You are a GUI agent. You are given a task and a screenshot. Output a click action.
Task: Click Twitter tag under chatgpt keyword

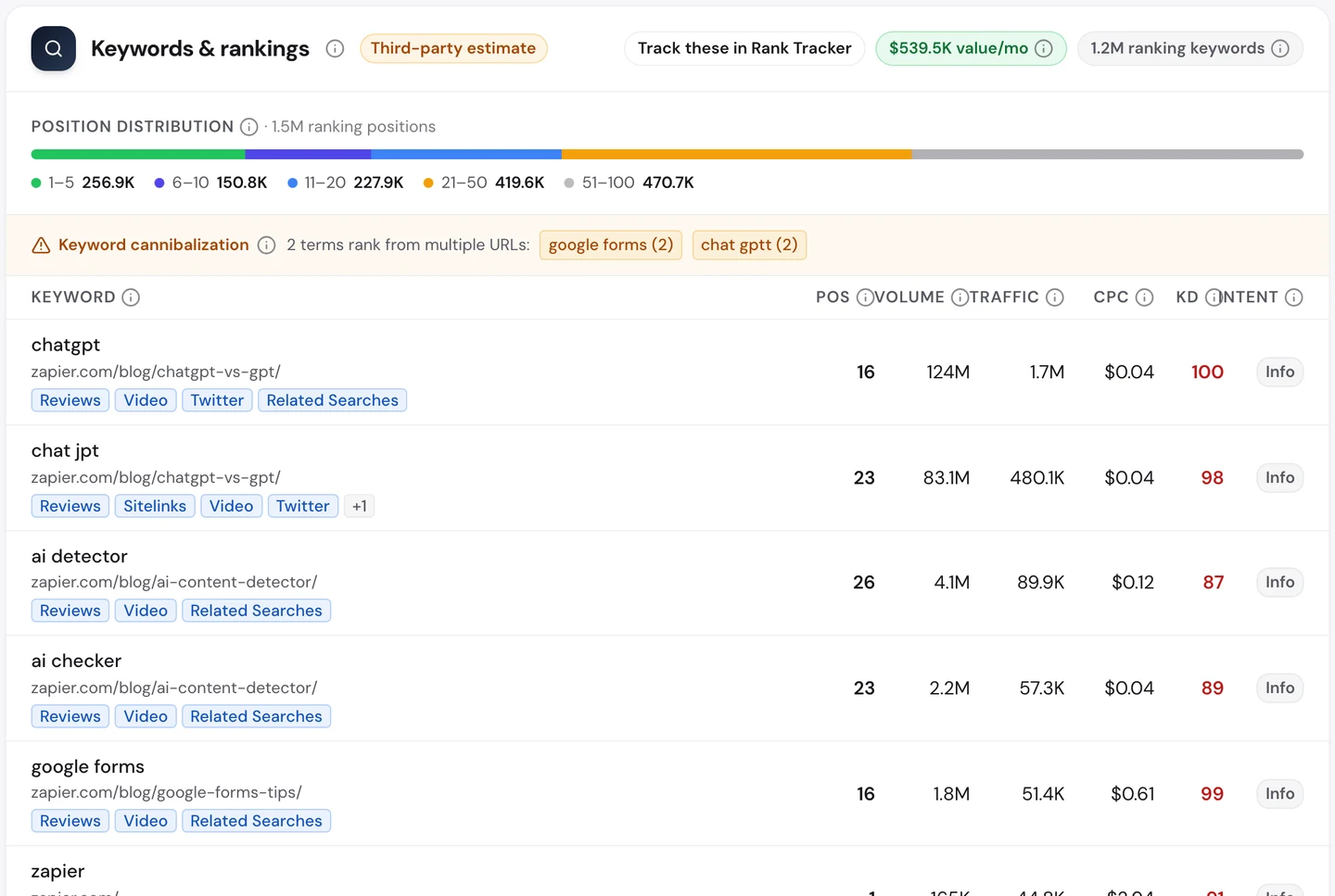coord(217,401)
